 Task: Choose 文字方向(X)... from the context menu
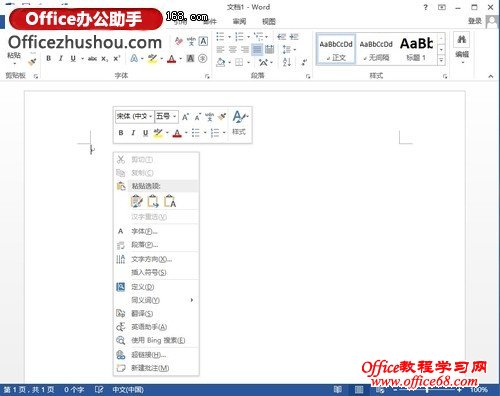pos(156,259)
